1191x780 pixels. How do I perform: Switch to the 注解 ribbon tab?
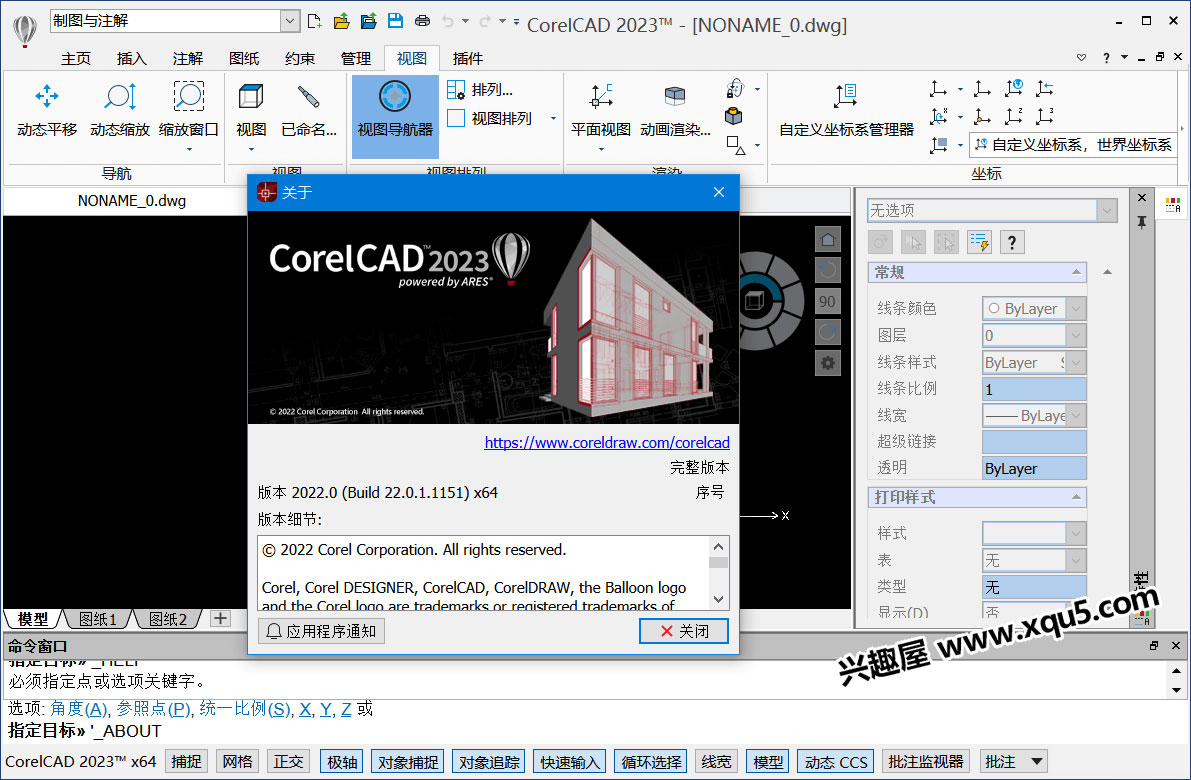click(x=188, y=58)
